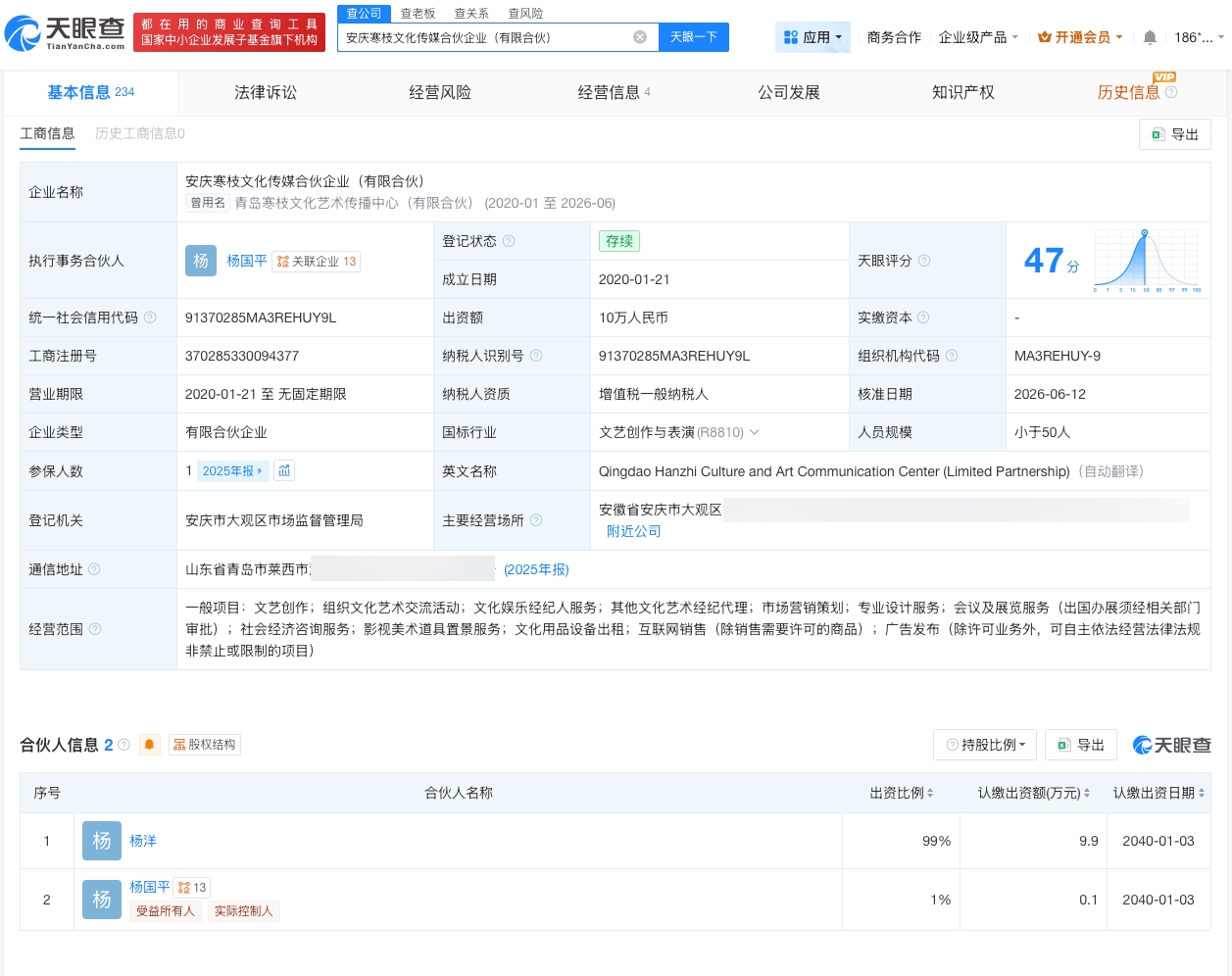View the 2025年报 insured count link
Viewport: 1232px width, 976px height.
(233, 471)
